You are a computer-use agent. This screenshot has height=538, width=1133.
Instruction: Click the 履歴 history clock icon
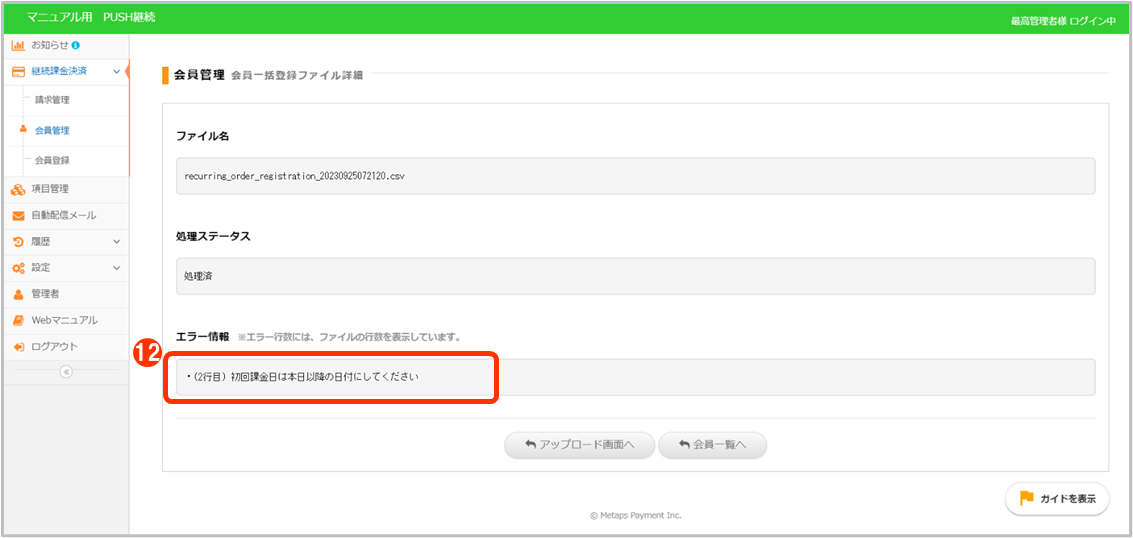(18, 242)
